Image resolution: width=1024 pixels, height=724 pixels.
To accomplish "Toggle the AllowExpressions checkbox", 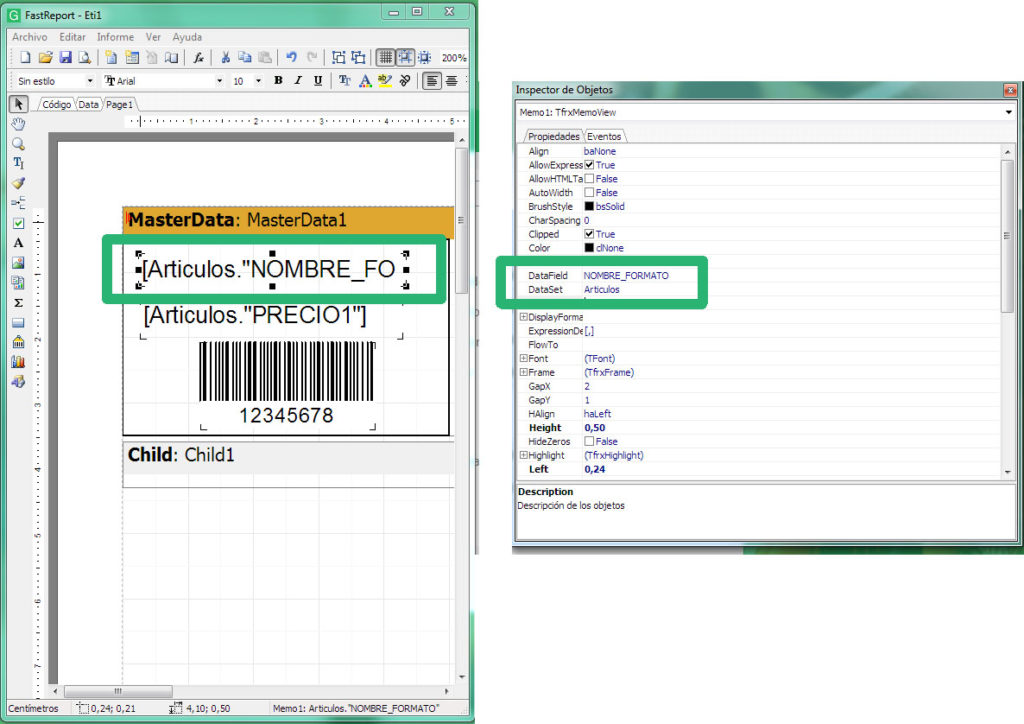I will pos(589,165).
